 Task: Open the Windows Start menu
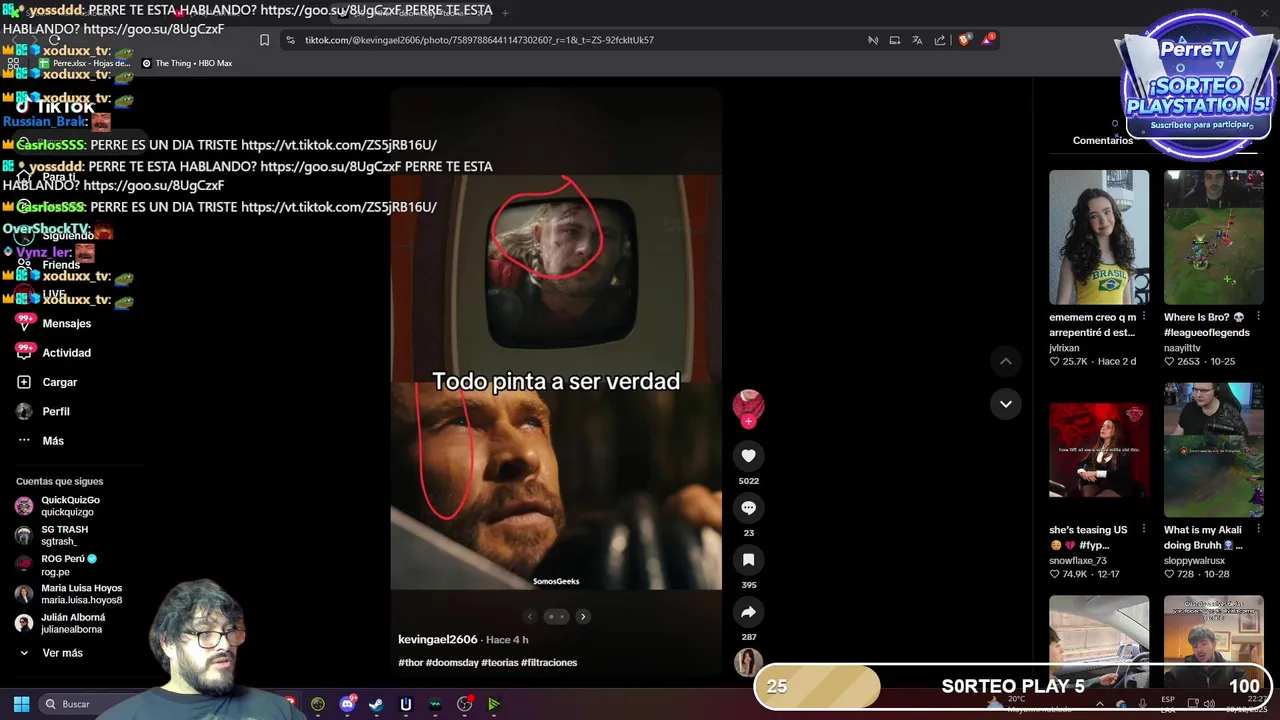coord(21,704)
